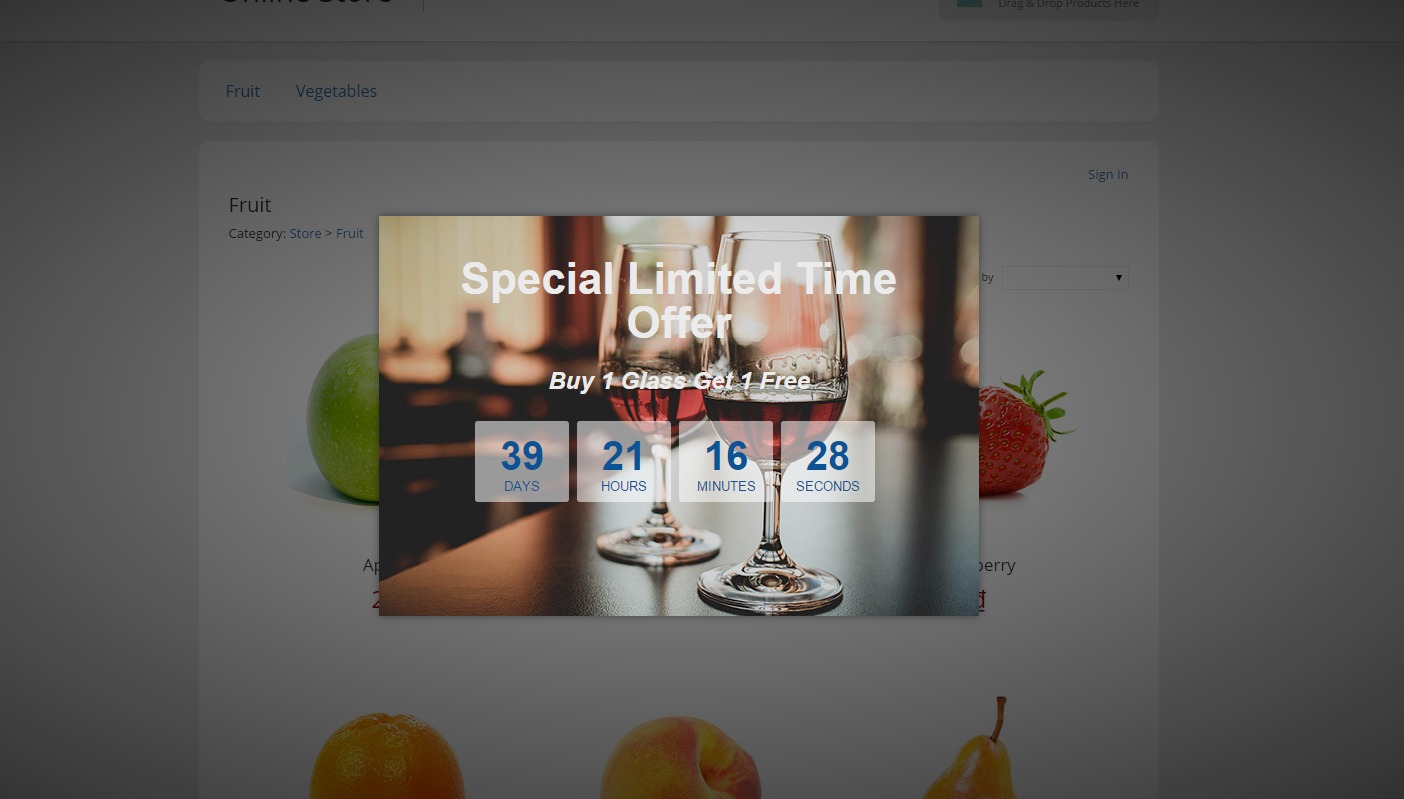Select the orange product image
1404x799 pixels.
[x=387, y=755]
